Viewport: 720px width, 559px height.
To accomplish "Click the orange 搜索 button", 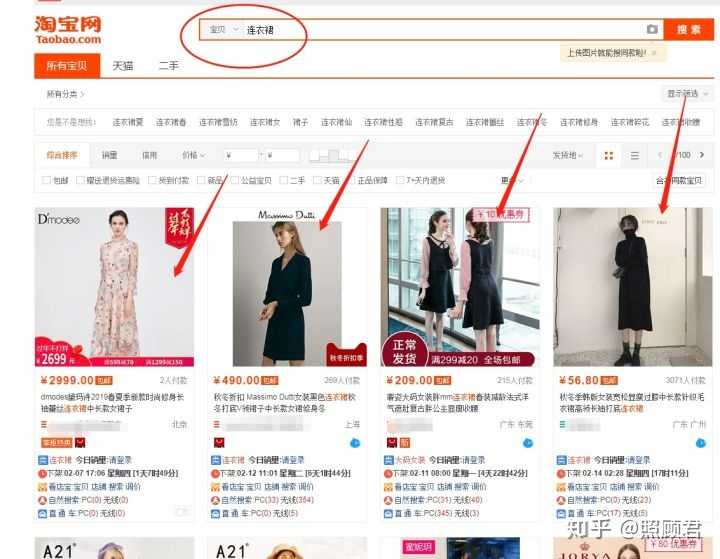I will [x=688, y=30].
